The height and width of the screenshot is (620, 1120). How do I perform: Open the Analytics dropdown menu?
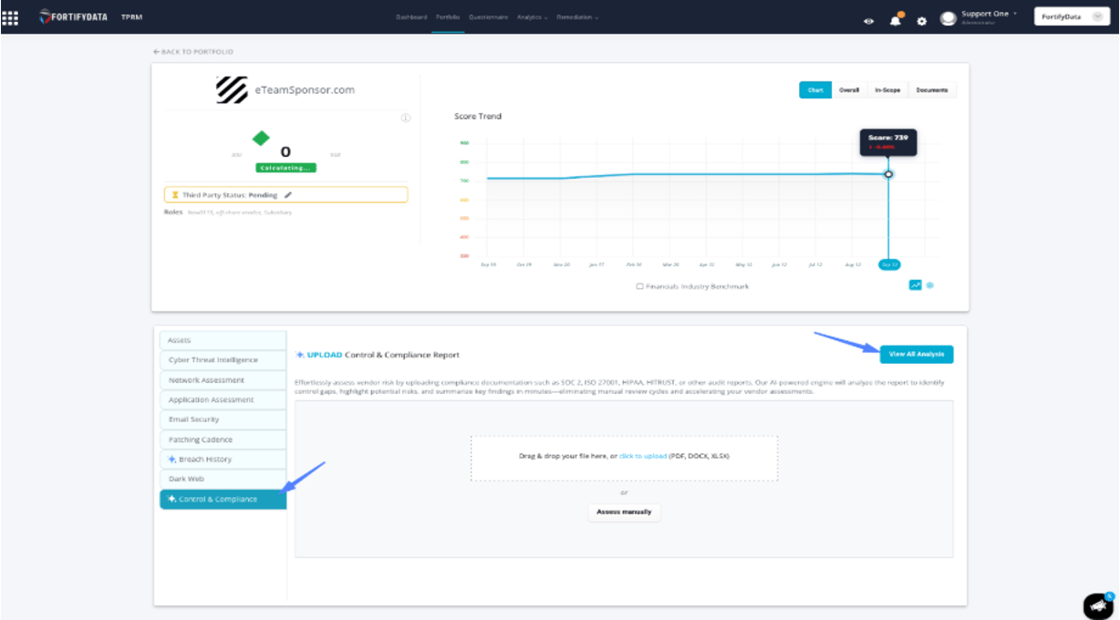coord(530,17)
